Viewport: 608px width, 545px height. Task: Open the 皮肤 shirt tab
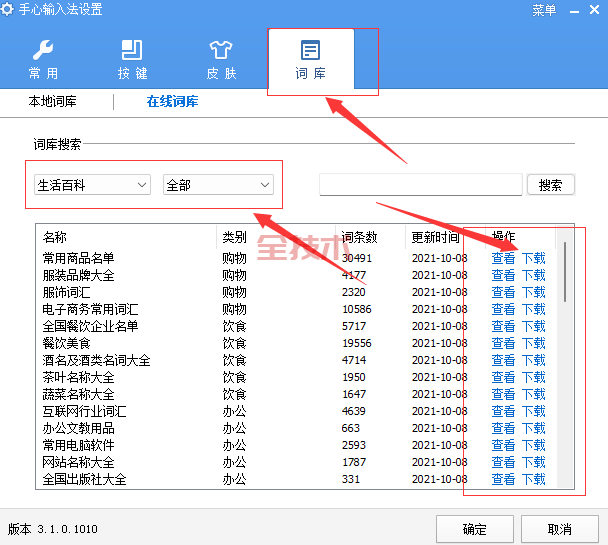point(221,59)
